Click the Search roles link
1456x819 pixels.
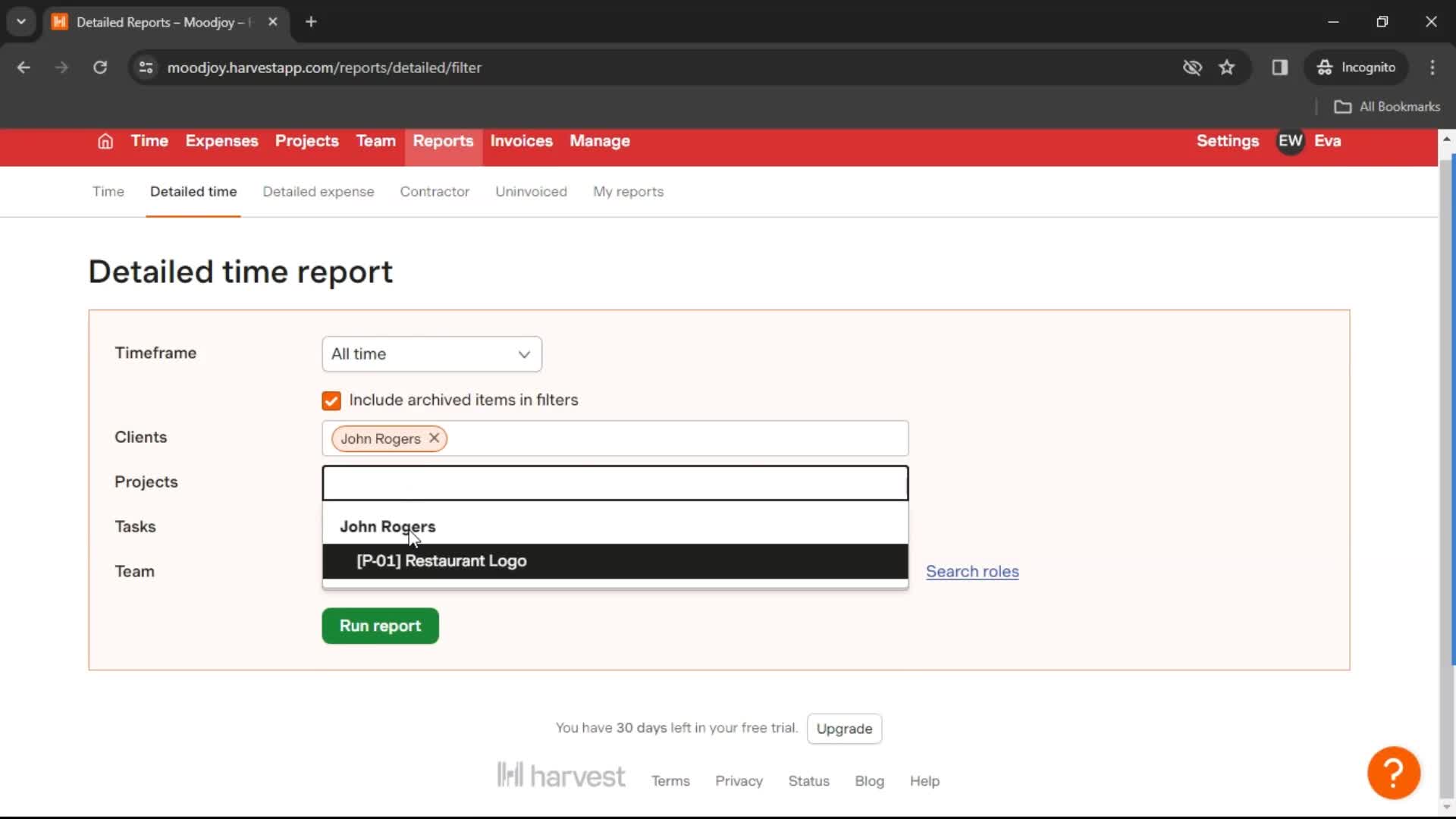[x=972, y=571]
